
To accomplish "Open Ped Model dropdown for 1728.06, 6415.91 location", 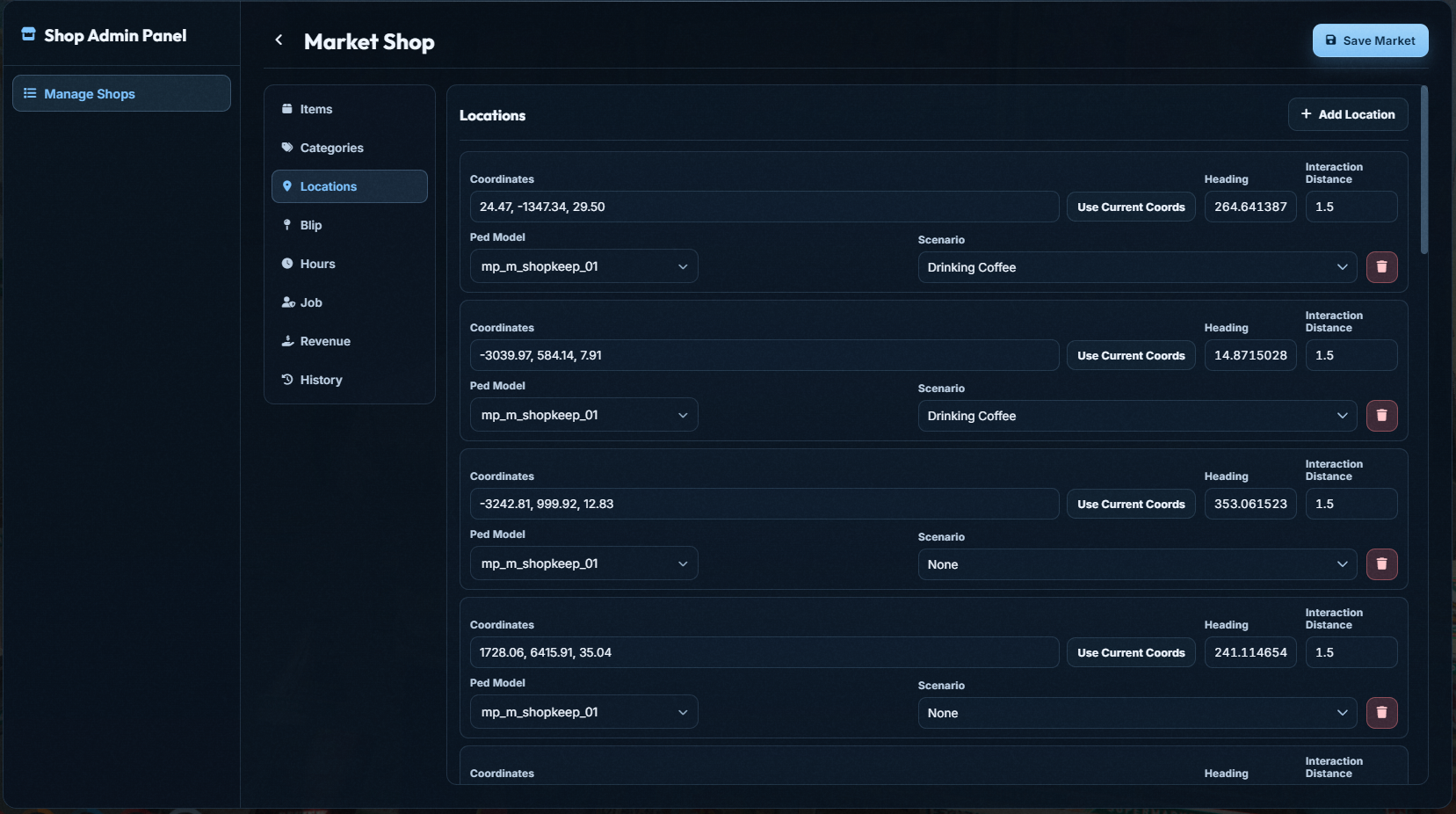I will (584, 712).
